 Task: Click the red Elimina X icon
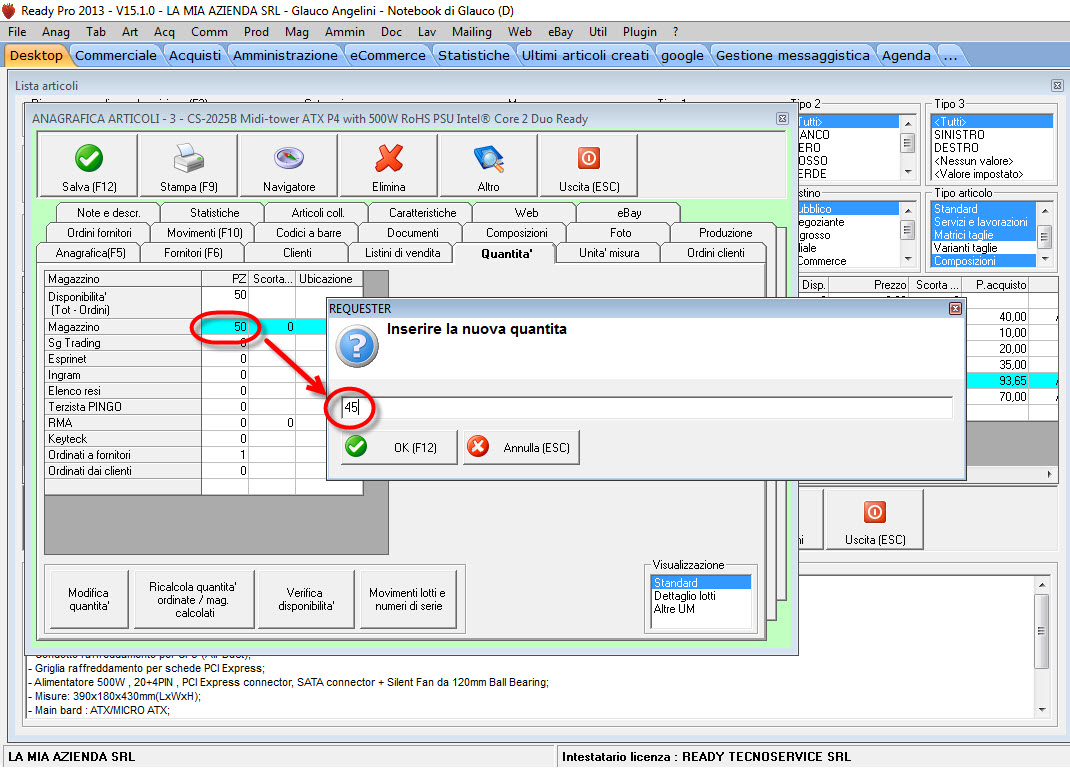(388, 158)
